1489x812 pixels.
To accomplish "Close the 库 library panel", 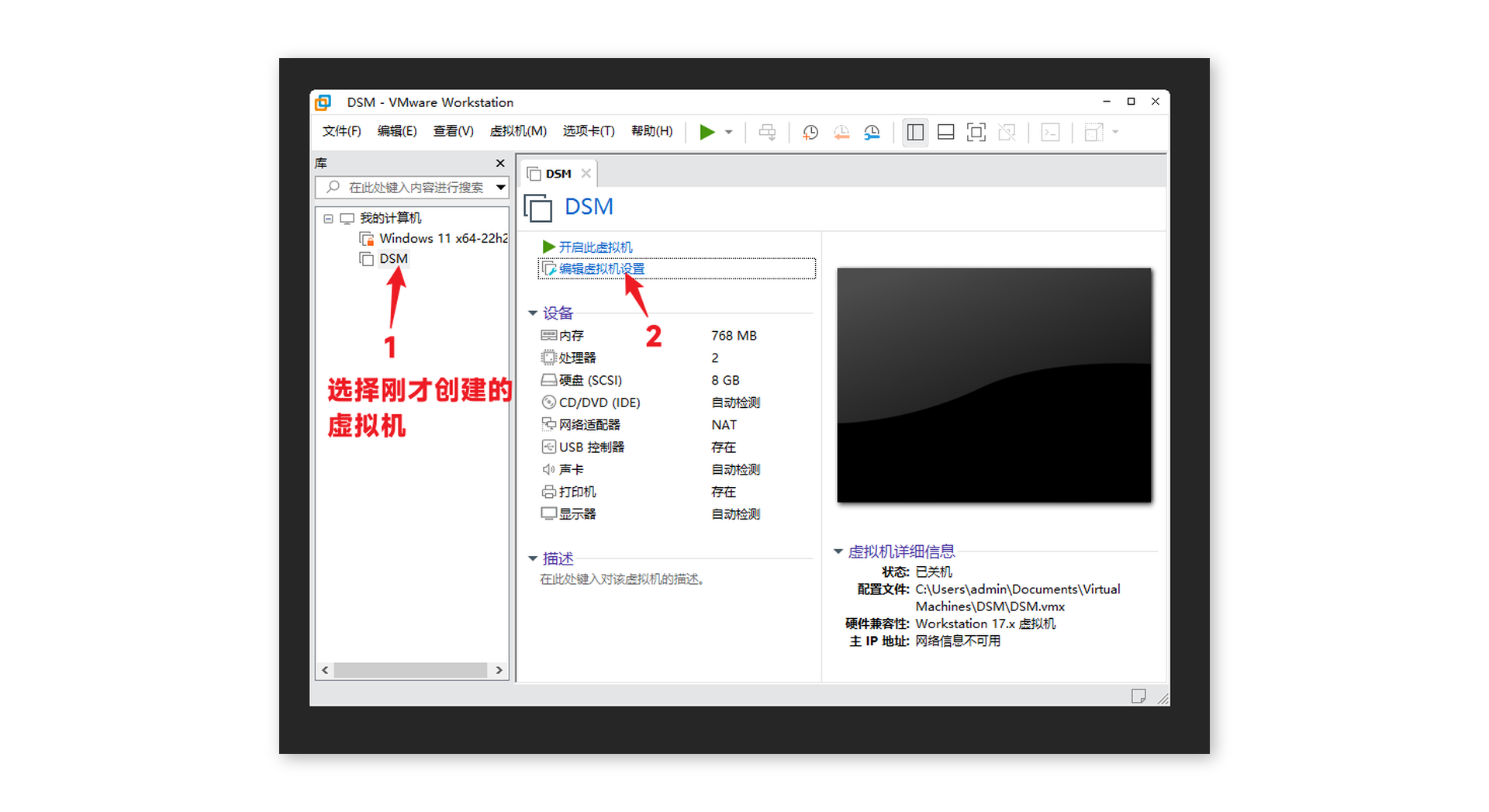I will click(x=500, y=163).
